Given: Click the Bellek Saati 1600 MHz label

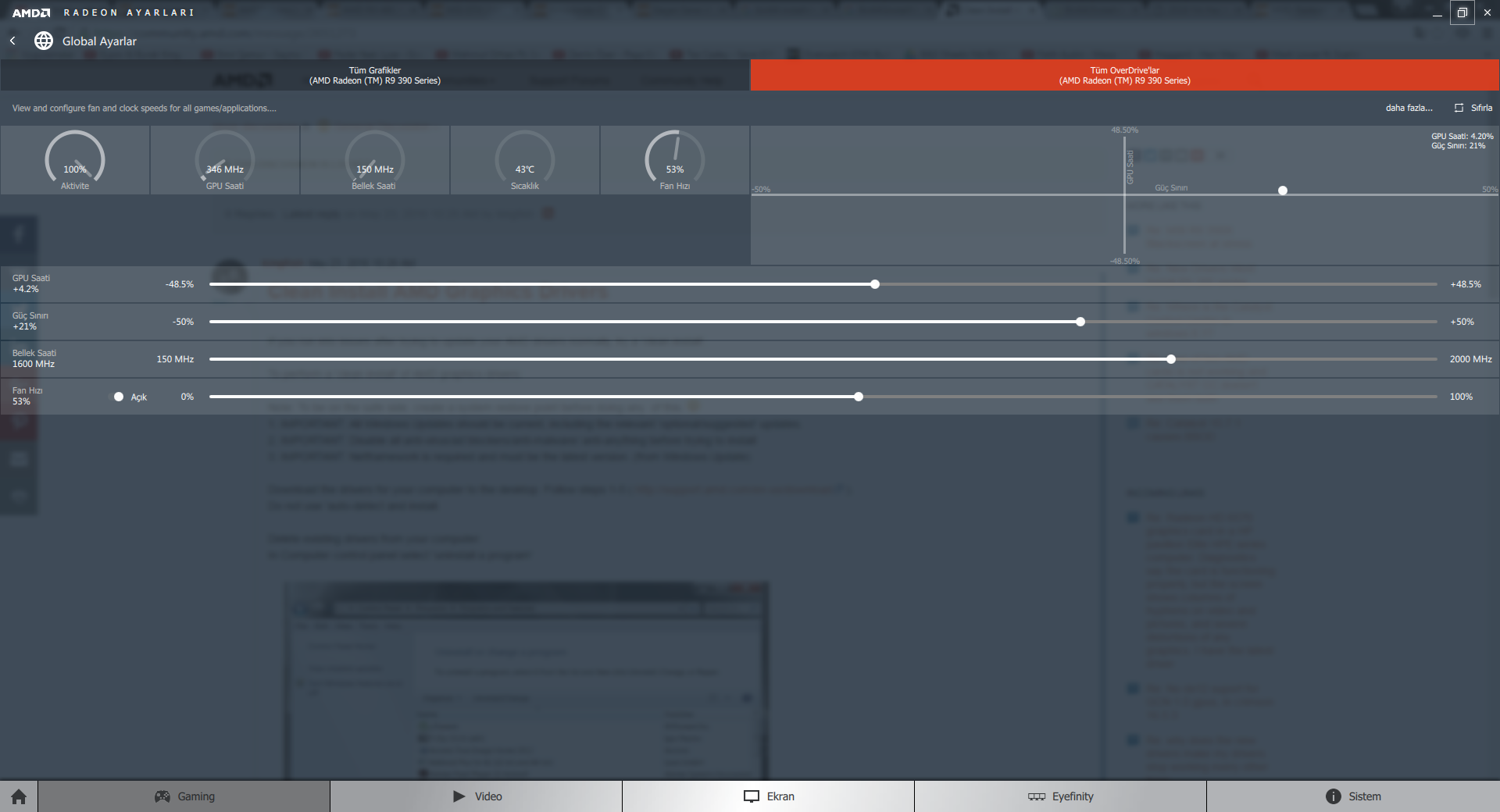Looking at the screenshot, I should point(34,358).
